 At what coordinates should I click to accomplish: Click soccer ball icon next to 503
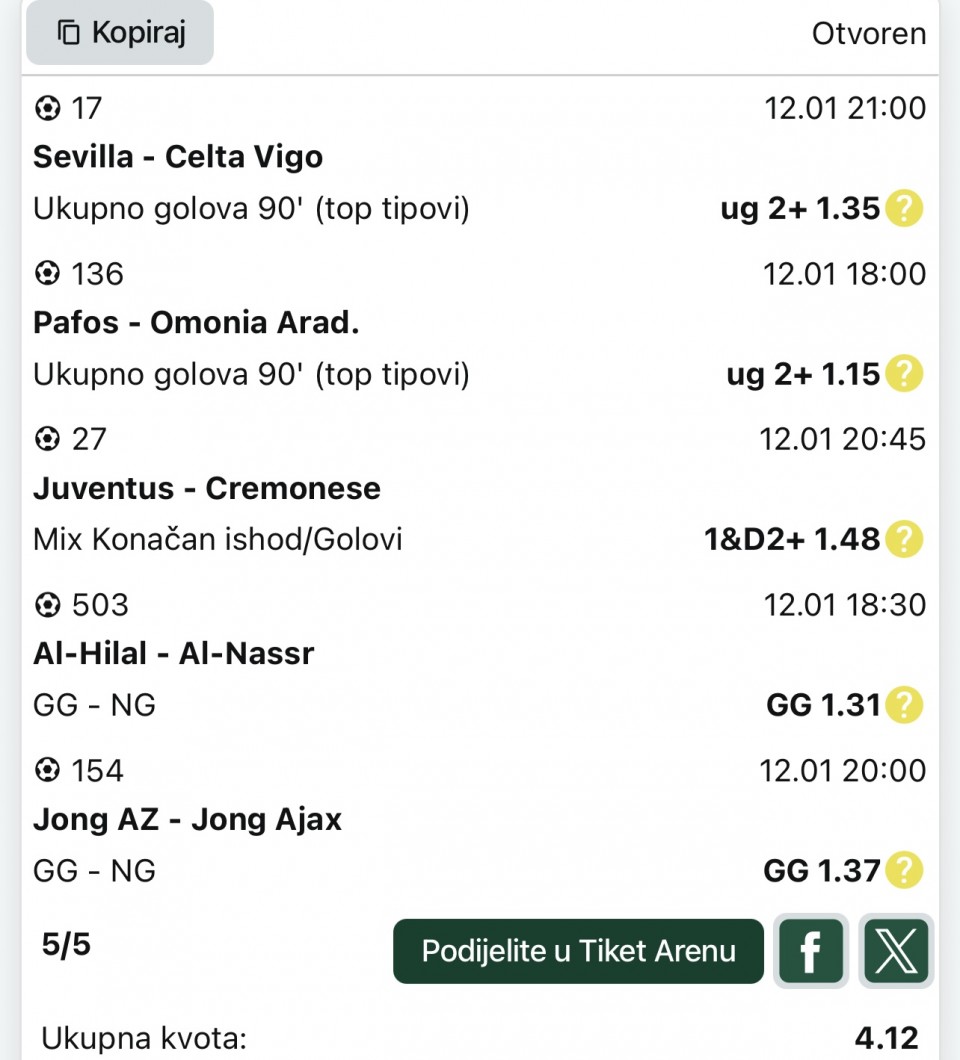(47, 605)
